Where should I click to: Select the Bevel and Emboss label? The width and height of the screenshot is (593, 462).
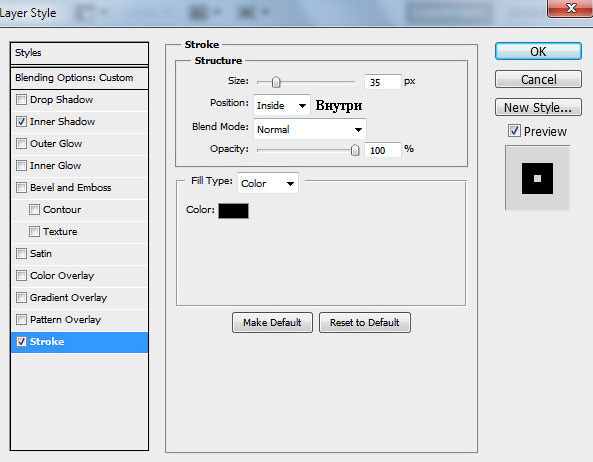[71, 188]
